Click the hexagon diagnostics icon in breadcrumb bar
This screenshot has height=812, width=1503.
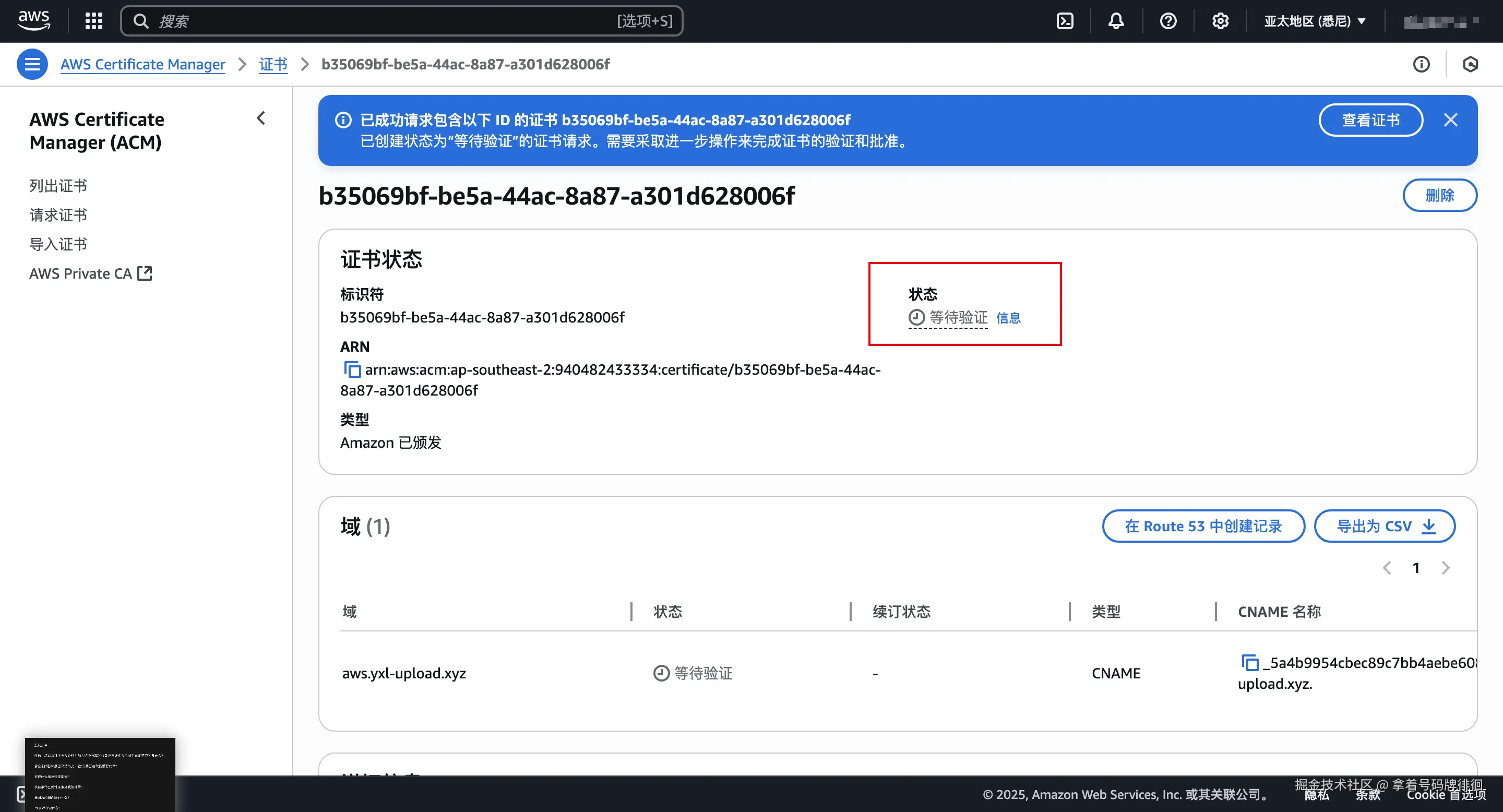[x=1470, y=64]
